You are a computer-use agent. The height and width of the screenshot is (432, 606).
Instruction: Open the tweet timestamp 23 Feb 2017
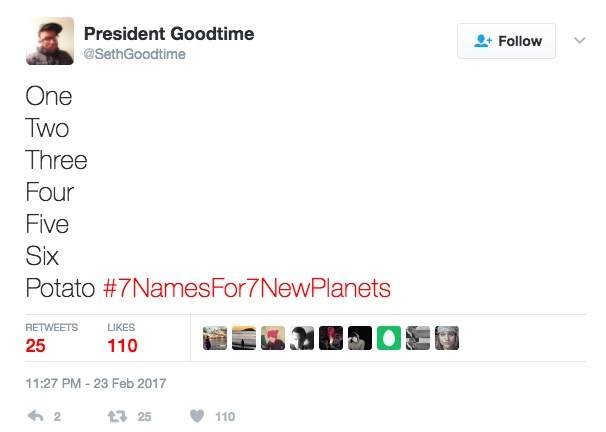click(x=96, y=383)
